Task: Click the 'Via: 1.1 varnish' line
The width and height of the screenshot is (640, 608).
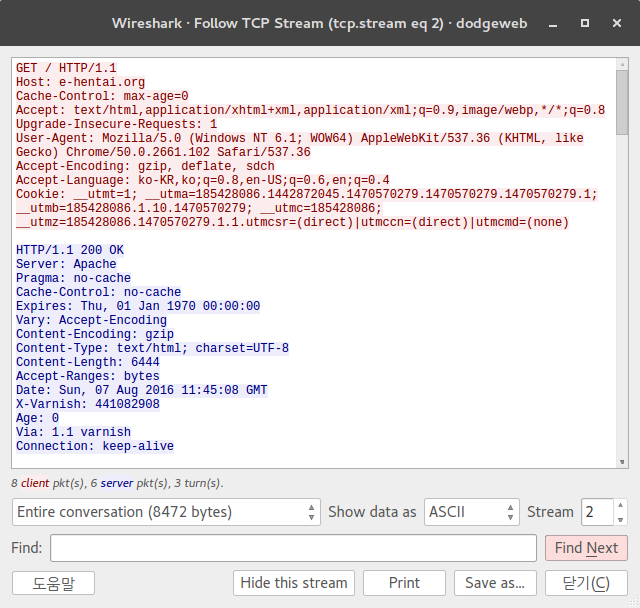Action: [x=73, y=432]
